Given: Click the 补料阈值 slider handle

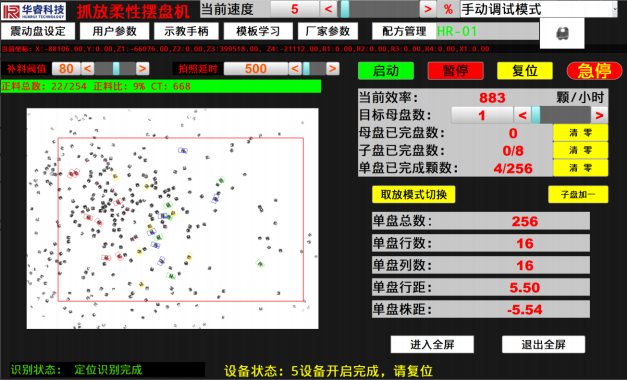Looking at the screenshot, I should [x=116, y=69].
